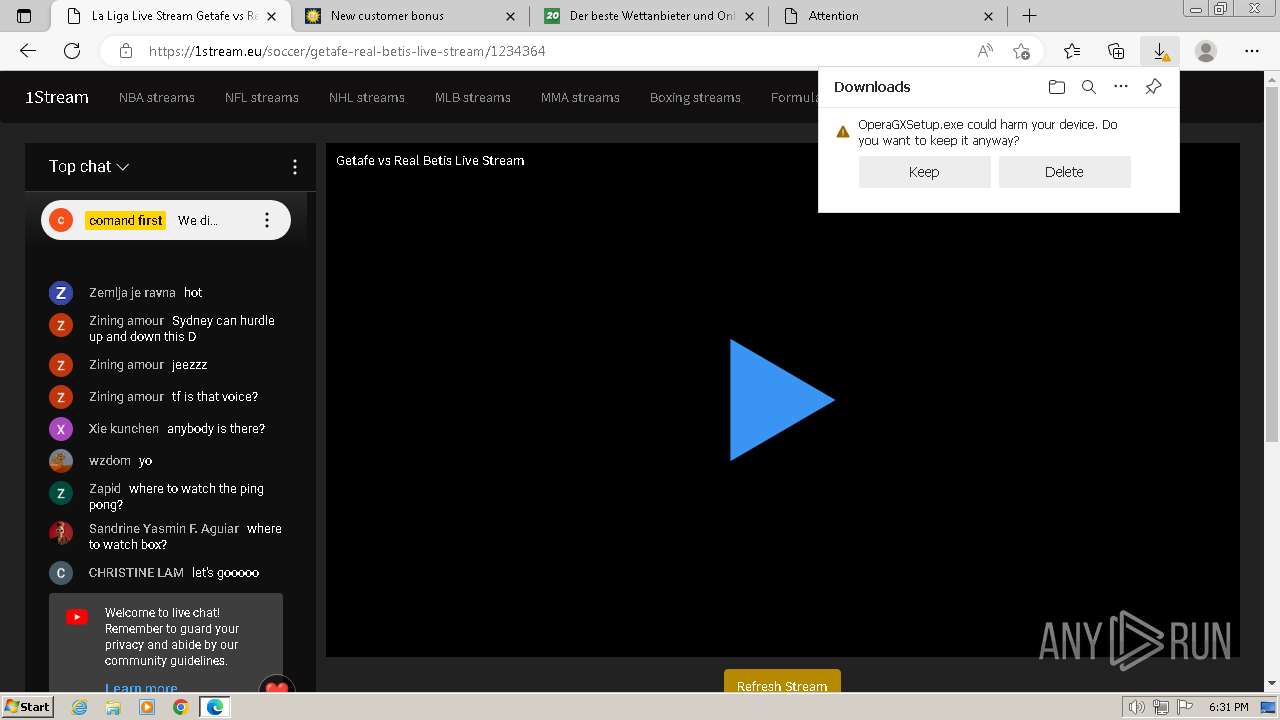Open browser Favorites icon
Viewport: 1280px width, 720px height.
click(x=1072, y=51)
